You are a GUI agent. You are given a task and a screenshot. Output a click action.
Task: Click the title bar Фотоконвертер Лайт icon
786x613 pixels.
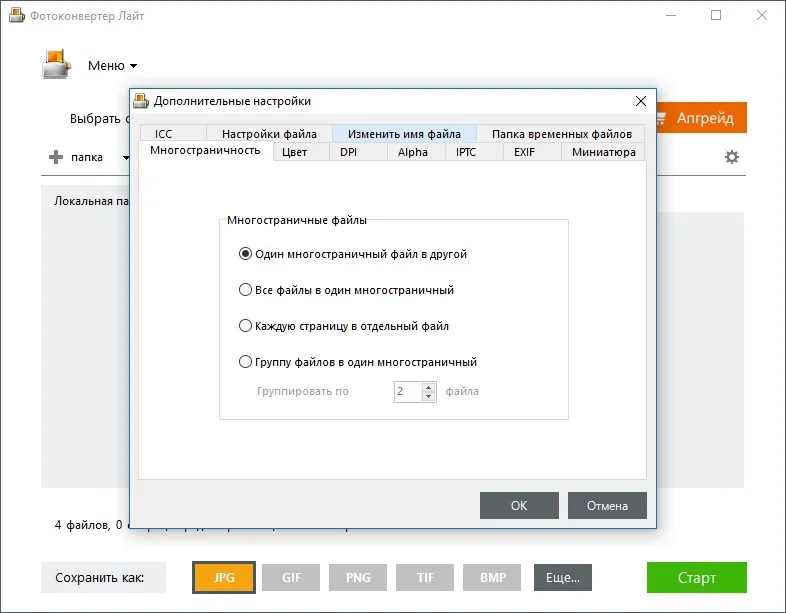17,16
